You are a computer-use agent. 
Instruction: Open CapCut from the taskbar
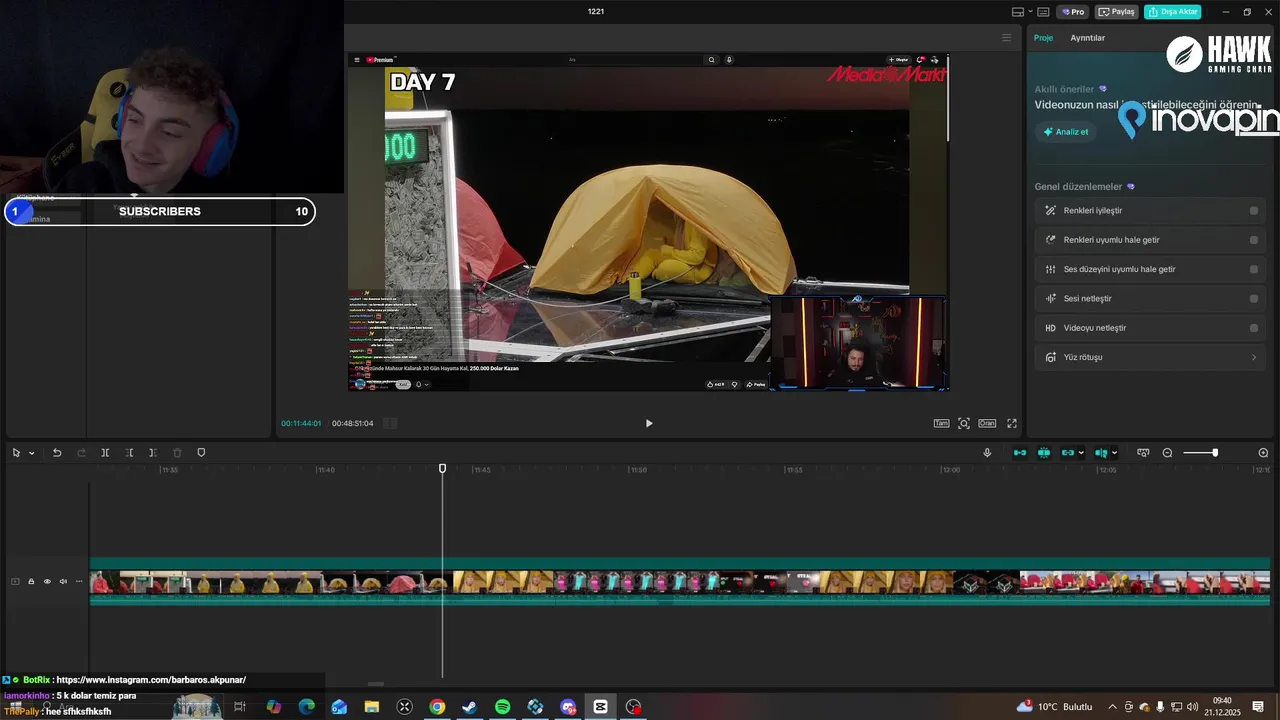(x=600, y=707)
